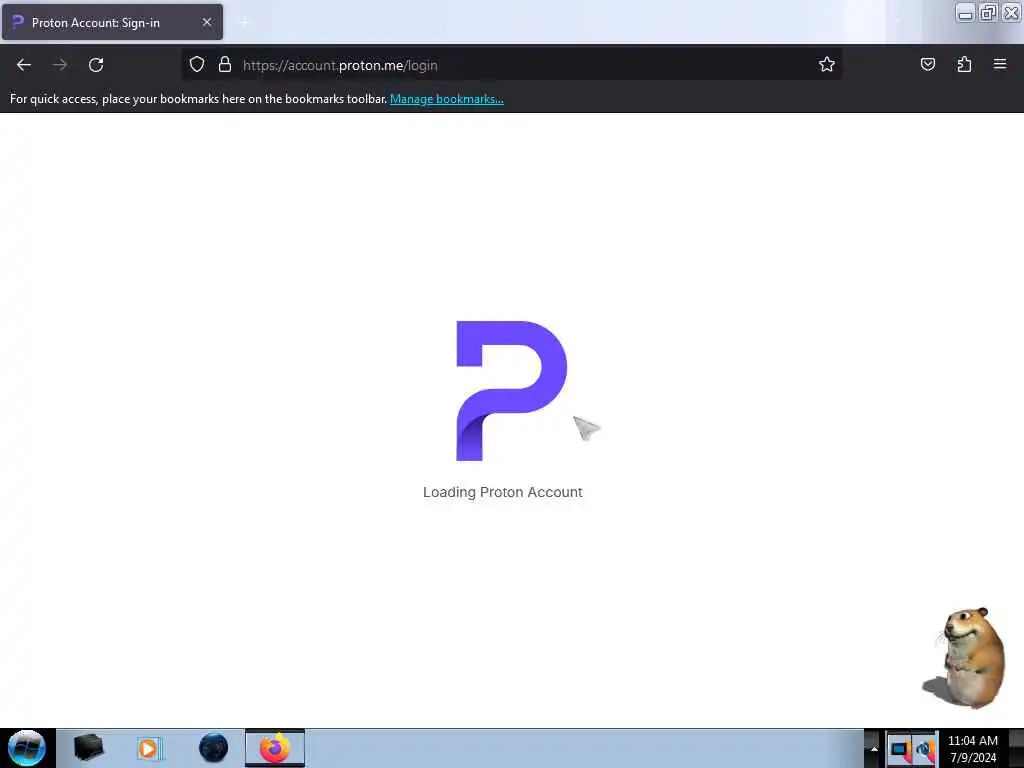The height and width of the screenshot is (768, 1024).
Task: Open the Extensions puzzle icon
Action: [x=964, y=65]
